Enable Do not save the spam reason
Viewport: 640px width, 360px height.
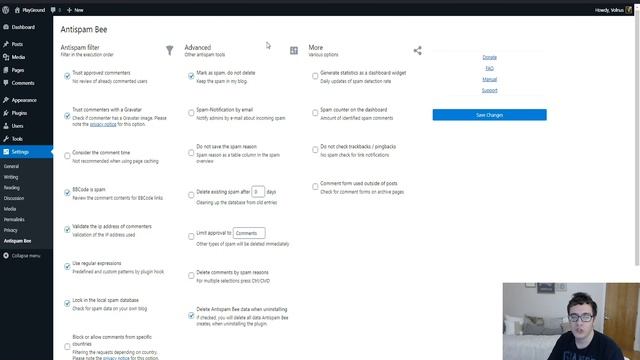(x=191, y=153)
